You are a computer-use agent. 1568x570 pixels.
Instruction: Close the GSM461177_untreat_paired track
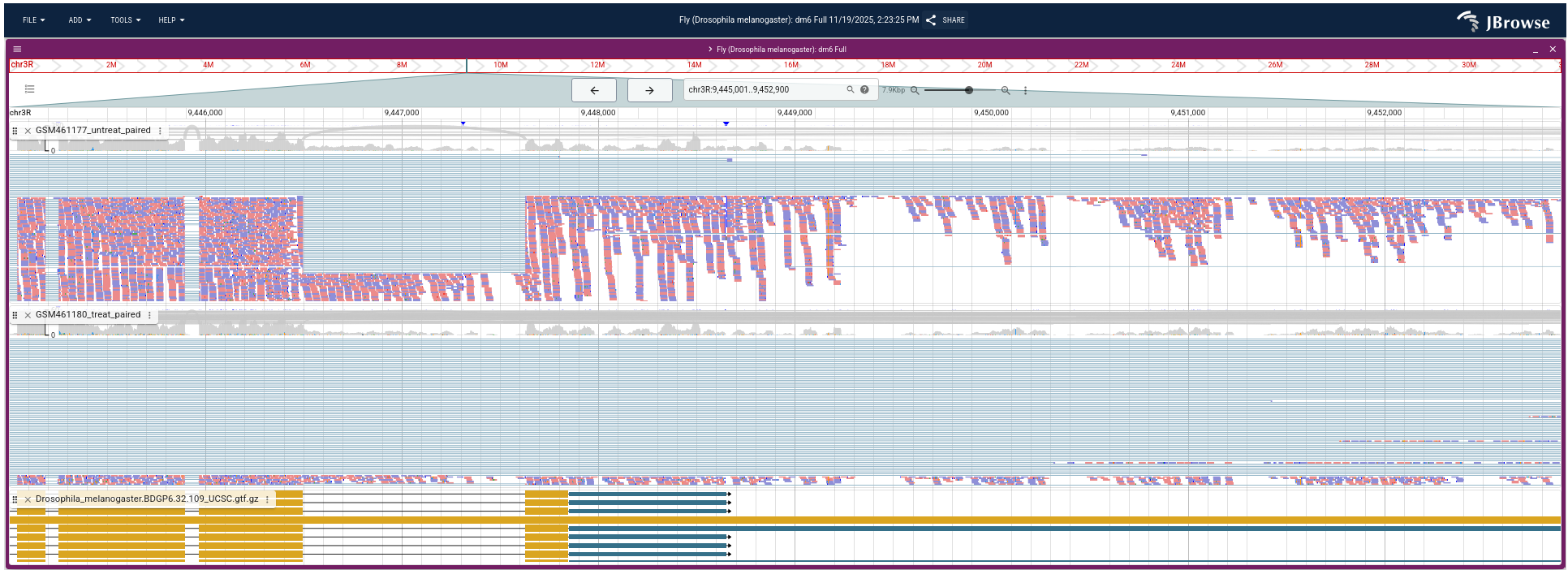coord(28,131)
